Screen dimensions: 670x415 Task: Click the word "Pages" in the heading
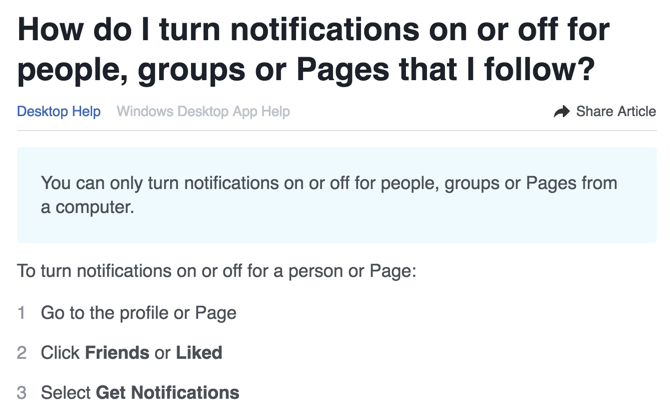[343, 70]
